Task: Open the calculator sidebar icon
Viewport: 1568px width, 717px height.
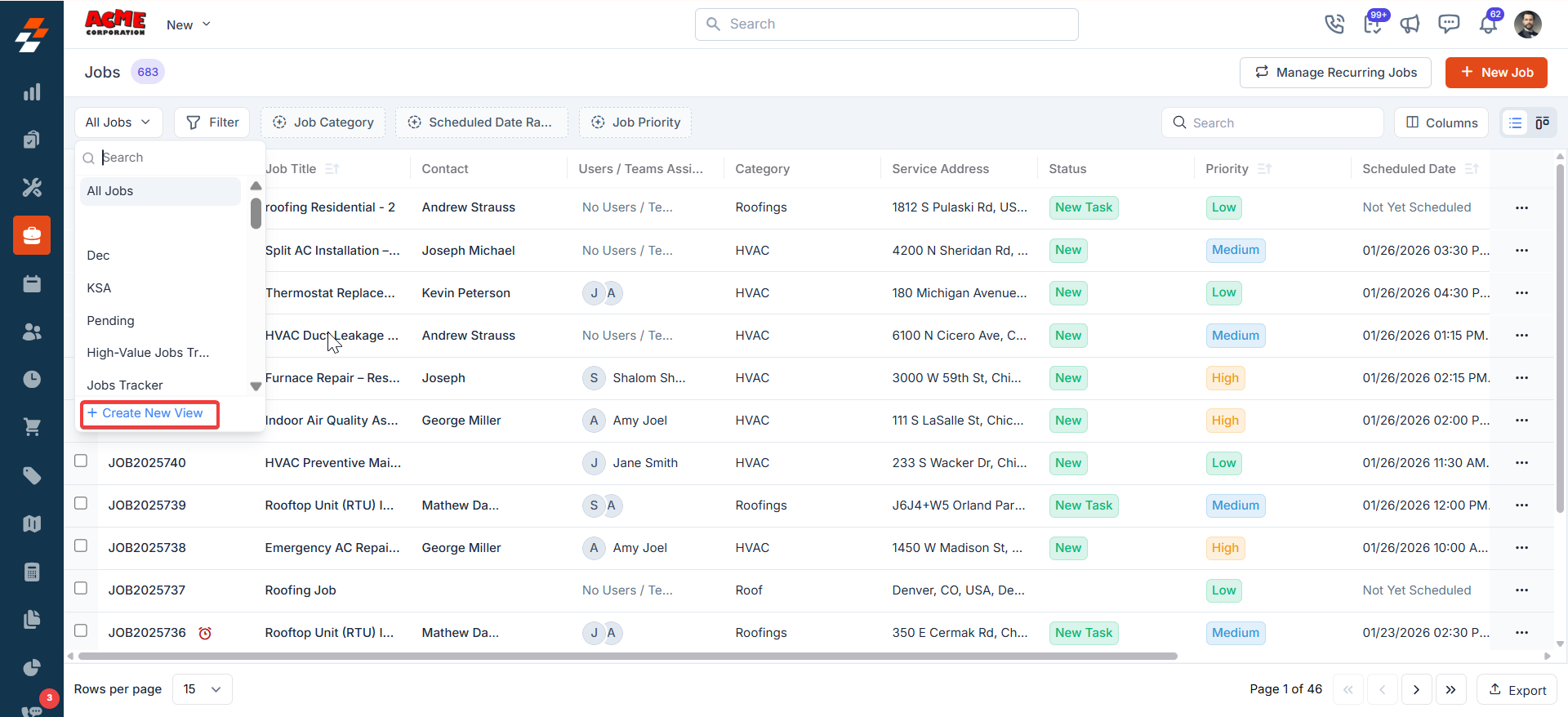Action: coord(32,572)
